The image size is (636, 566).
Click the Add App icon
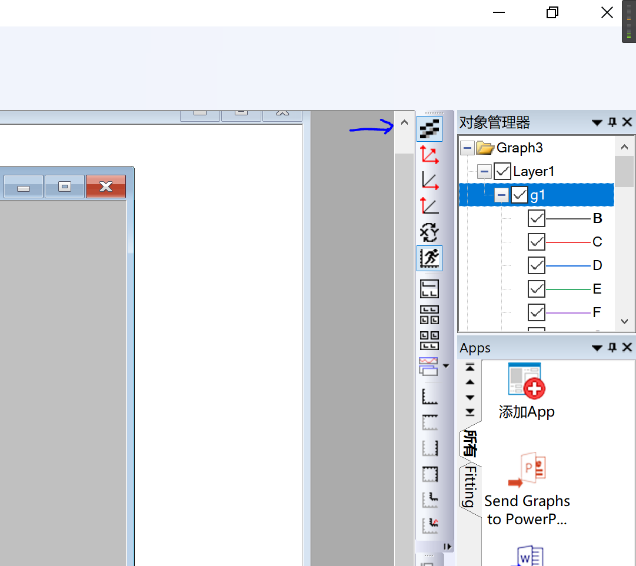point(526,384)
